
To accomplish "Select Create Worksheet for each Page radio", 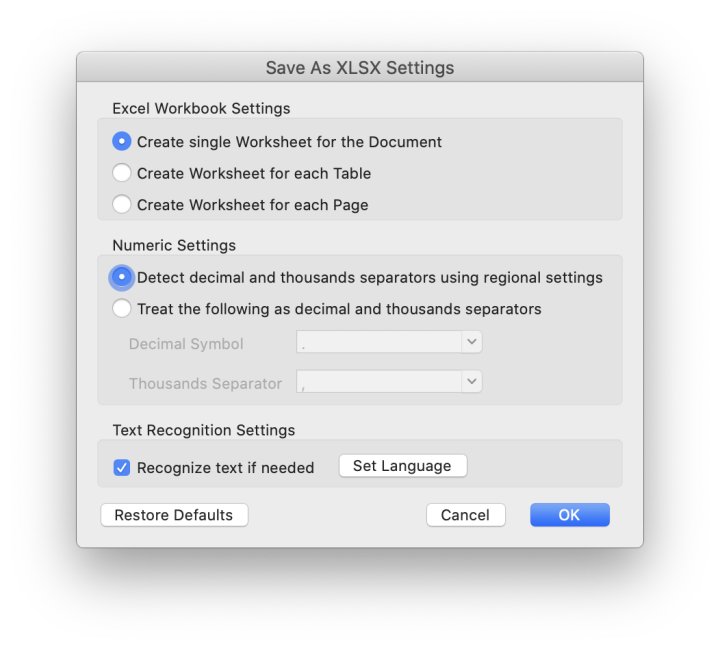I will (122, 205).
